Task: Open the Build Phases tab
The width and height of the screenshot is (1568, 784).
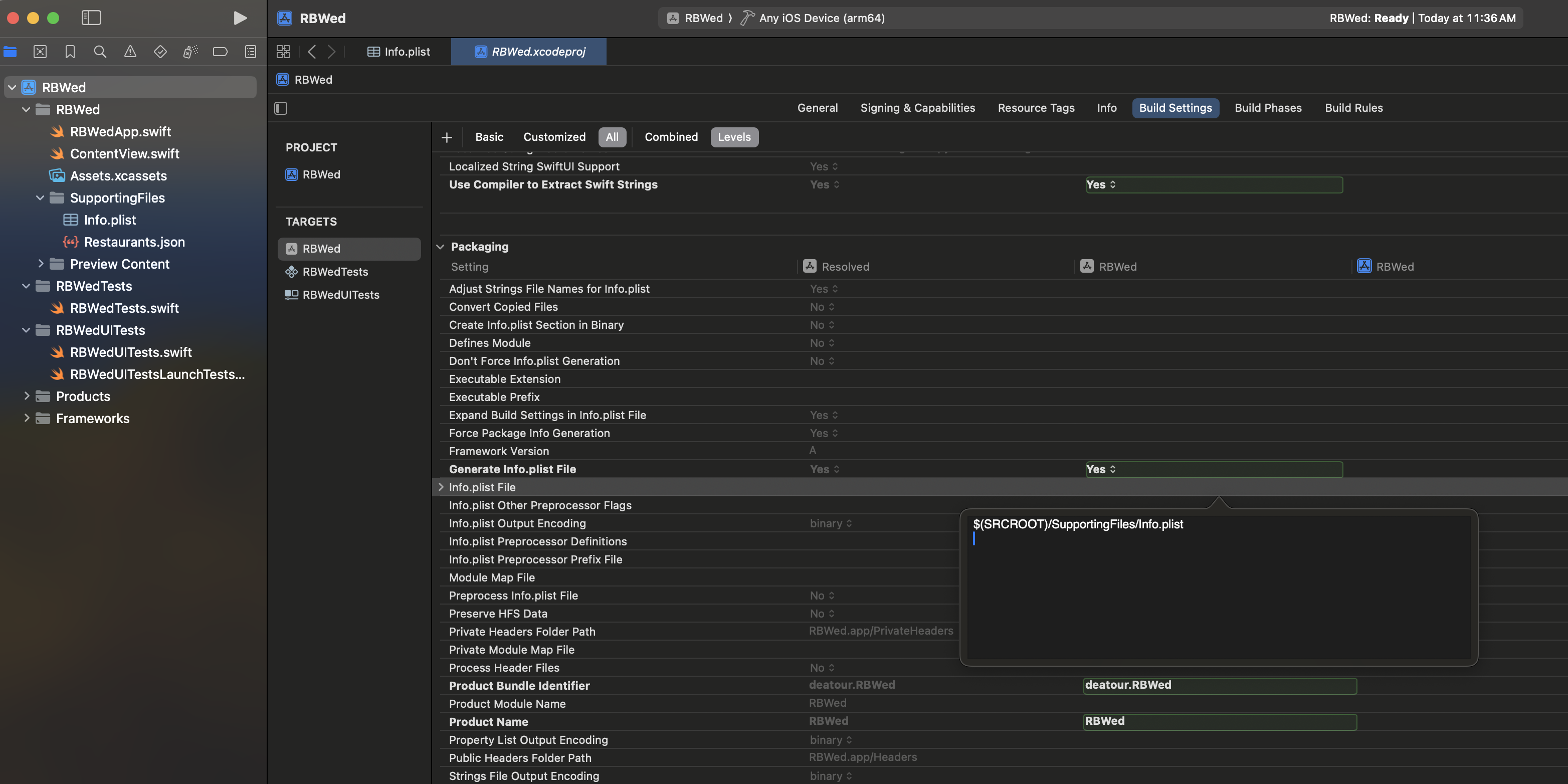Action: coord(1268,108)
